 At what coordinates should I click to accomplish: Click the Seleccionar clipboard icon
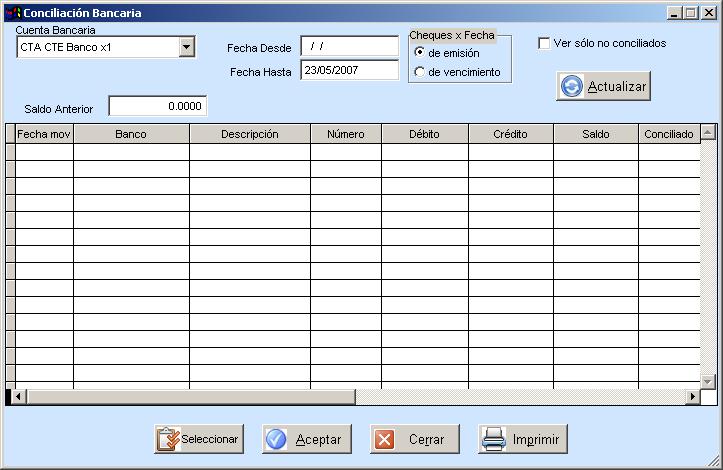click(x=167, y=439)
